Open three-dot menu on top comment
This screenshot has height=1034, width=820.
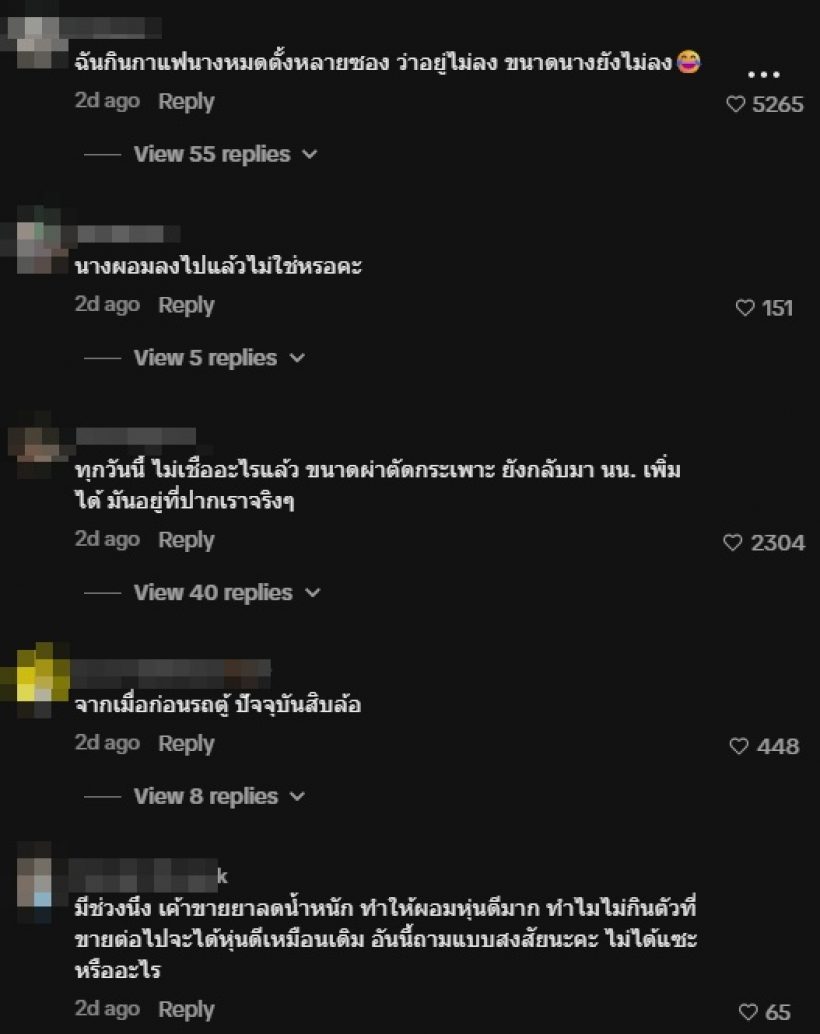(x=764, y=75)
